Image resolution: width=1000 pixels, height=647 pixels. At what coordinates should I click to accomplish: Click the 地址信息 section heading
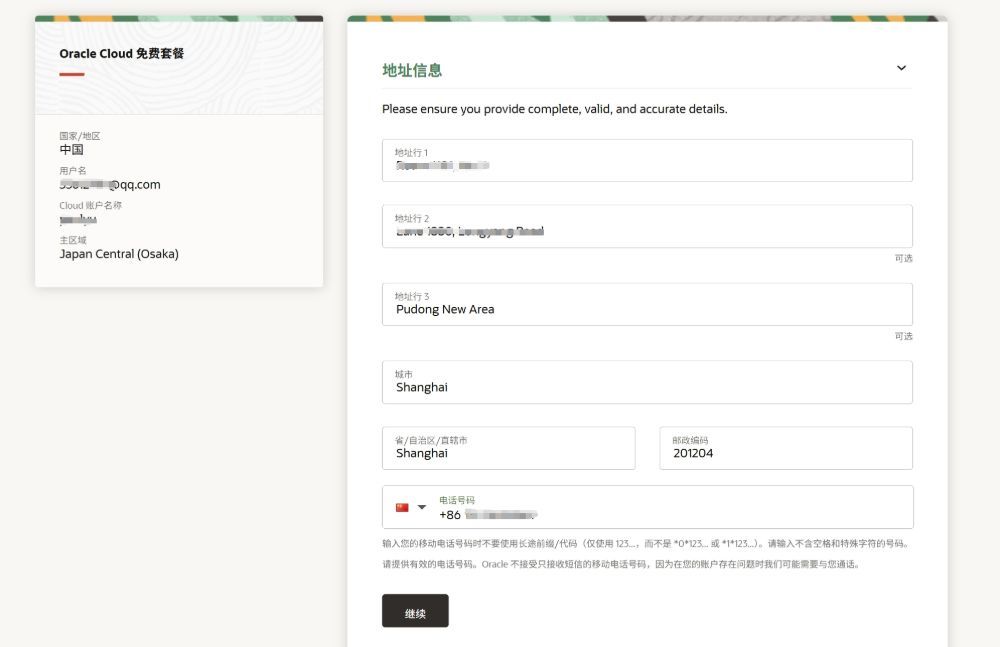tap(412, 70)
